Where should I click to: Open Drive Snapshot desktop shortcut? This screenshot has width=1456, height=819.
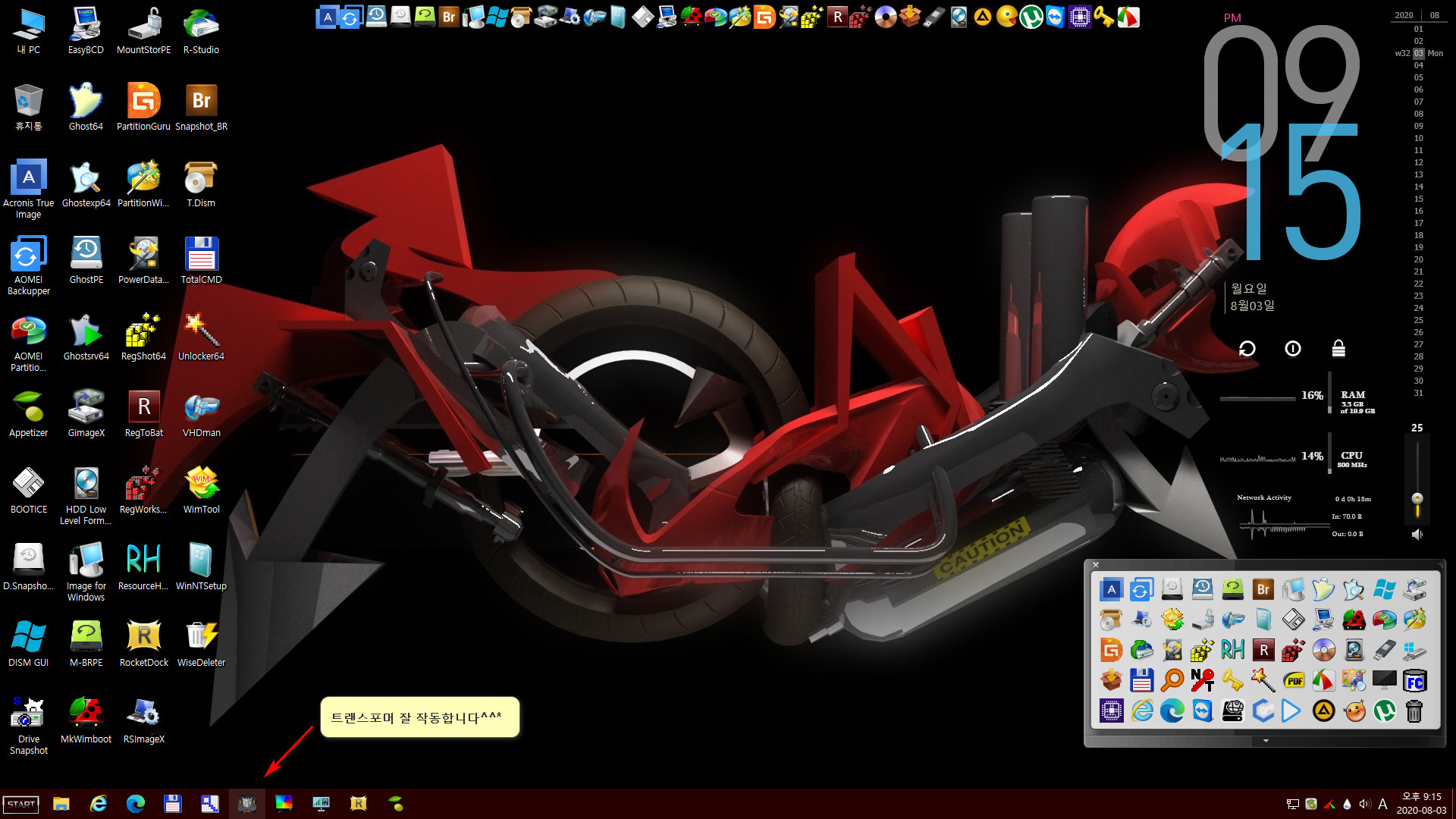click(x=29, y=726)
